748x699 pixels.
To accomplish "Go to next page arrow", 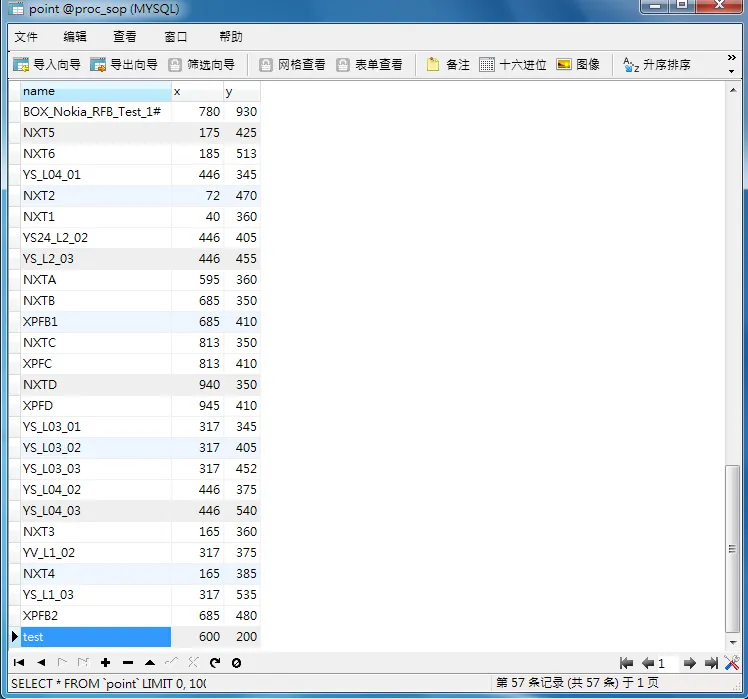I will click(689, 663).
